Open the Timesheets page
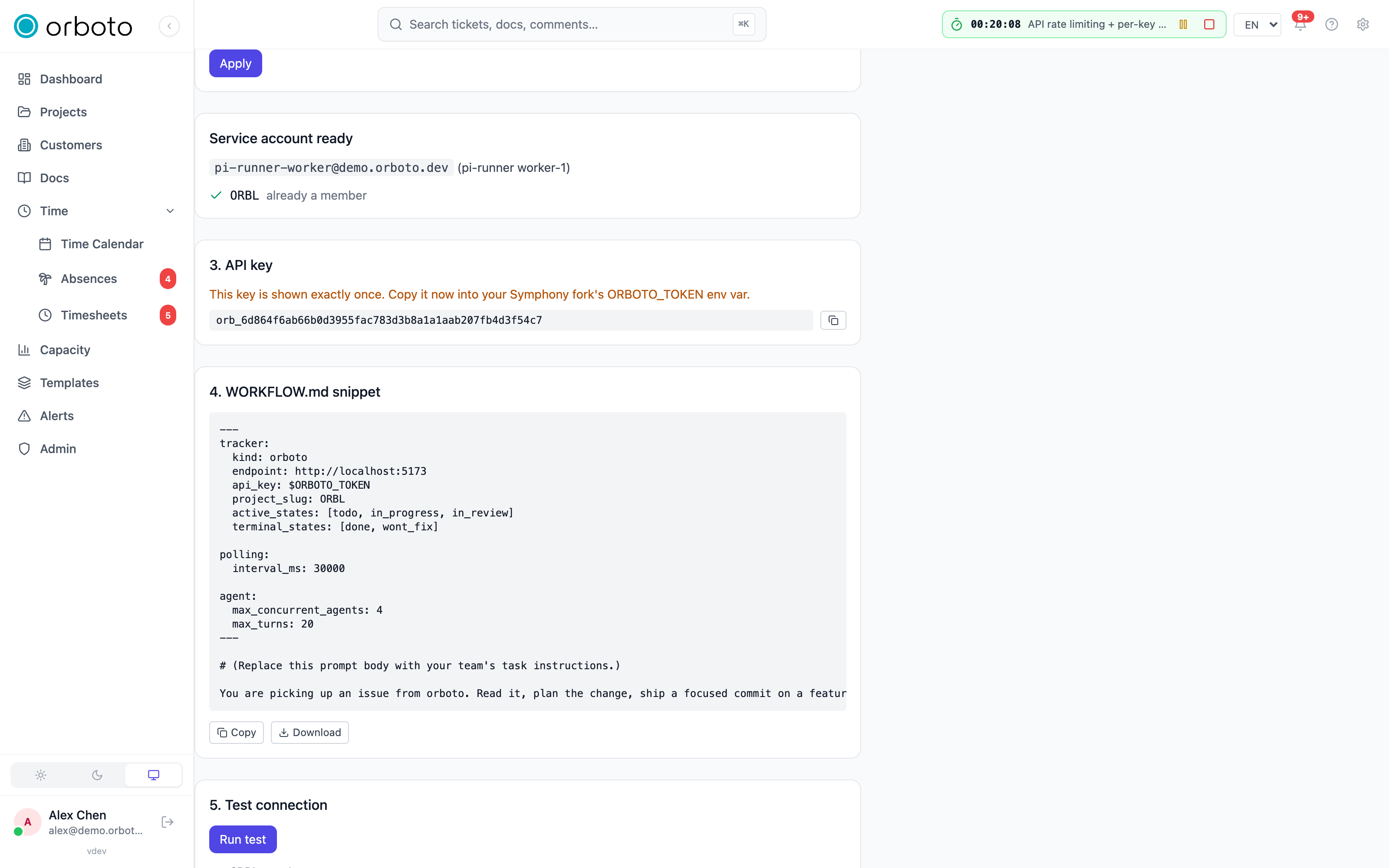The height and width of the screenshot is (868, 1389). click(94, 315)
